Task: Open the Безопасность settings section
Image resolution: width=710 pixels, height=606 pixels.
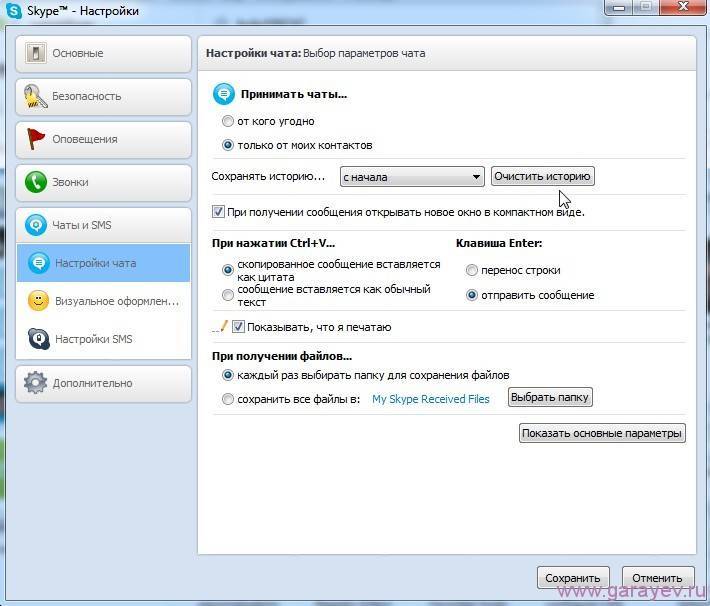Action: tap(103, 96)
